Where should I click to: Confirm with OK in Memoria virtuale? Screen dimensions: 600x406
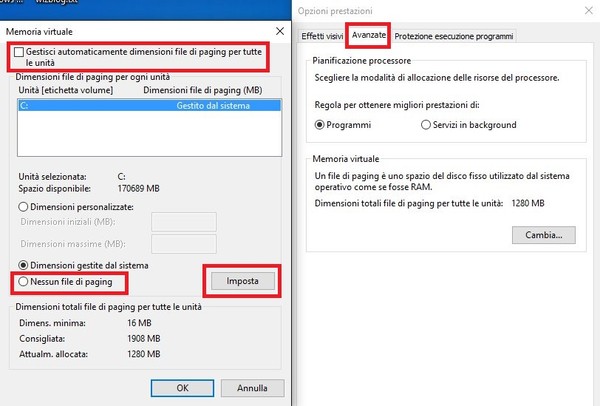click(x=182, y=388)
